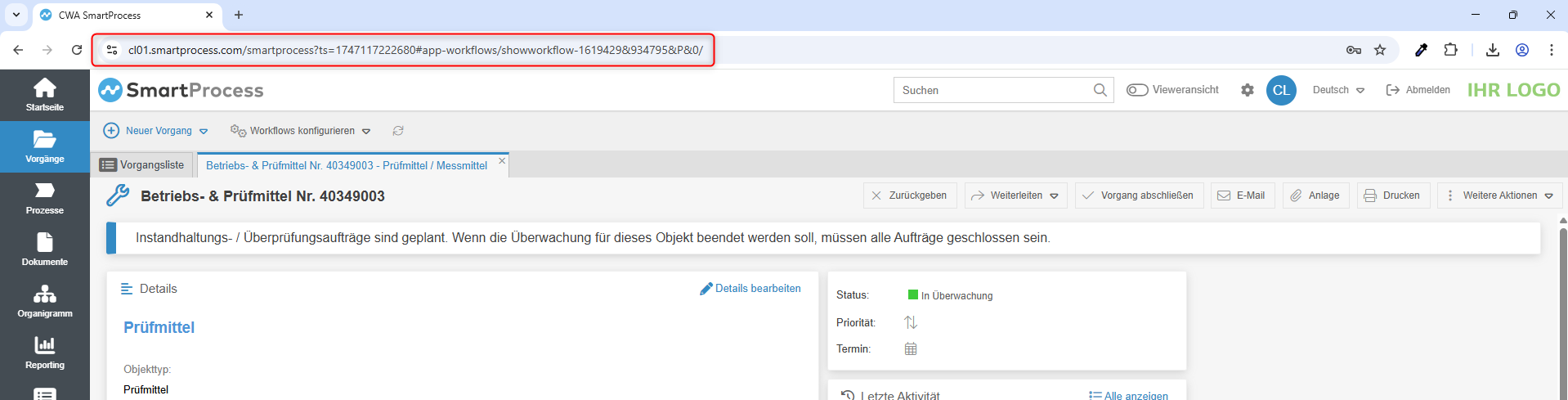Click the password key icon
Viewport: 1568px width, 400px height.
pos(1354,50)
